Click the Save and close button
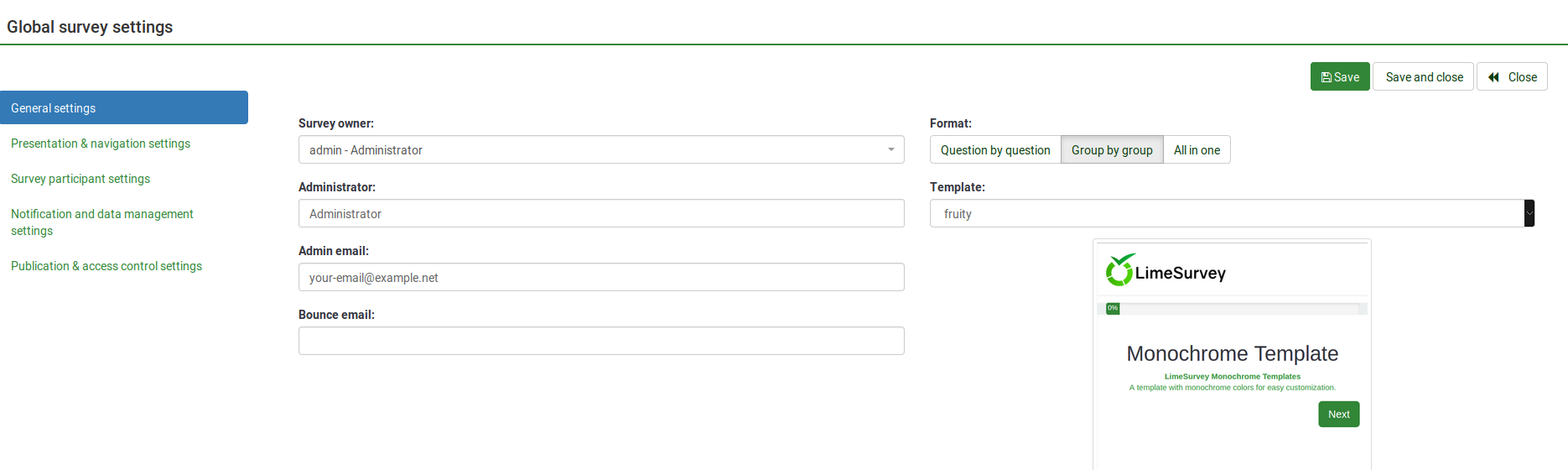This screenshot has height=470, width=1568. (1423, 77)
